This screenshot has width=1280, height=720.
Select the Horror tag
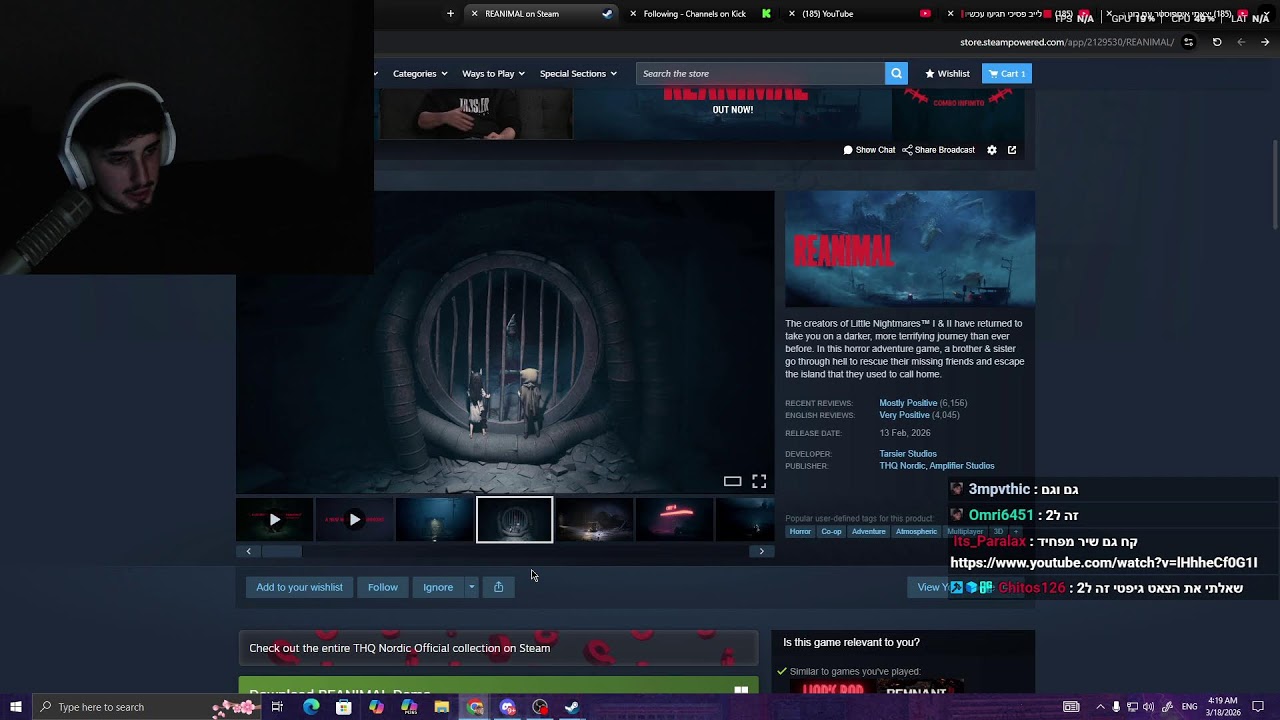(x=800, y=532)
